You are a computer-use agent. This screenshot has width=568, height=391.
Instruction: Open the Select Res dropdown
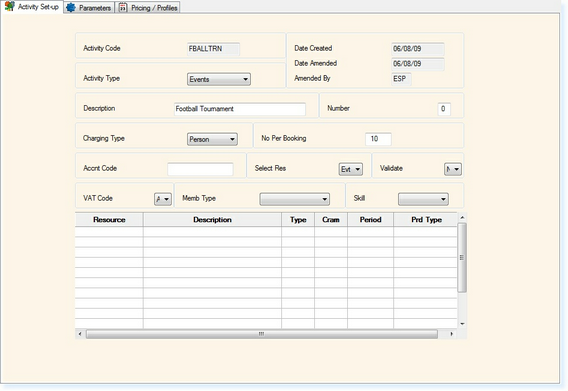pos(351,169)
